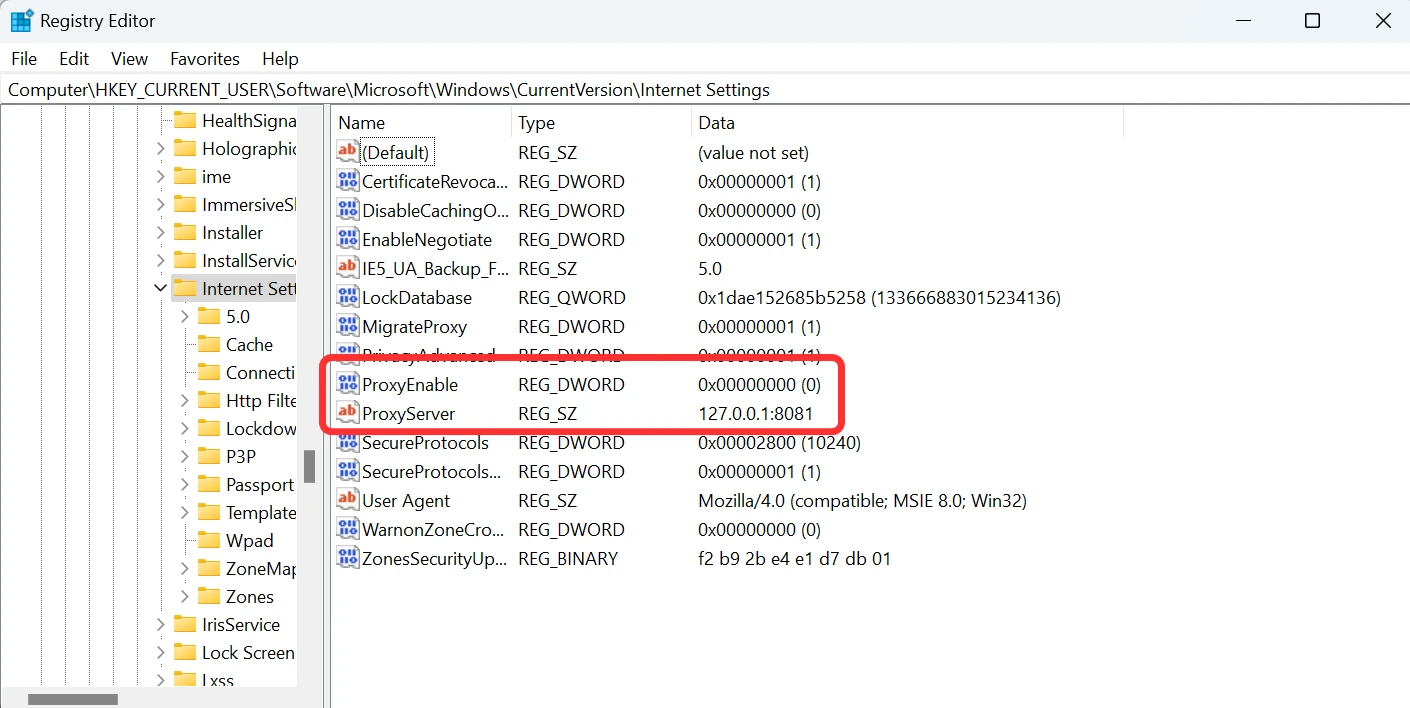Collapse the Internet Settings tree node
The image size is (1410, 708).
click(160, 289)
